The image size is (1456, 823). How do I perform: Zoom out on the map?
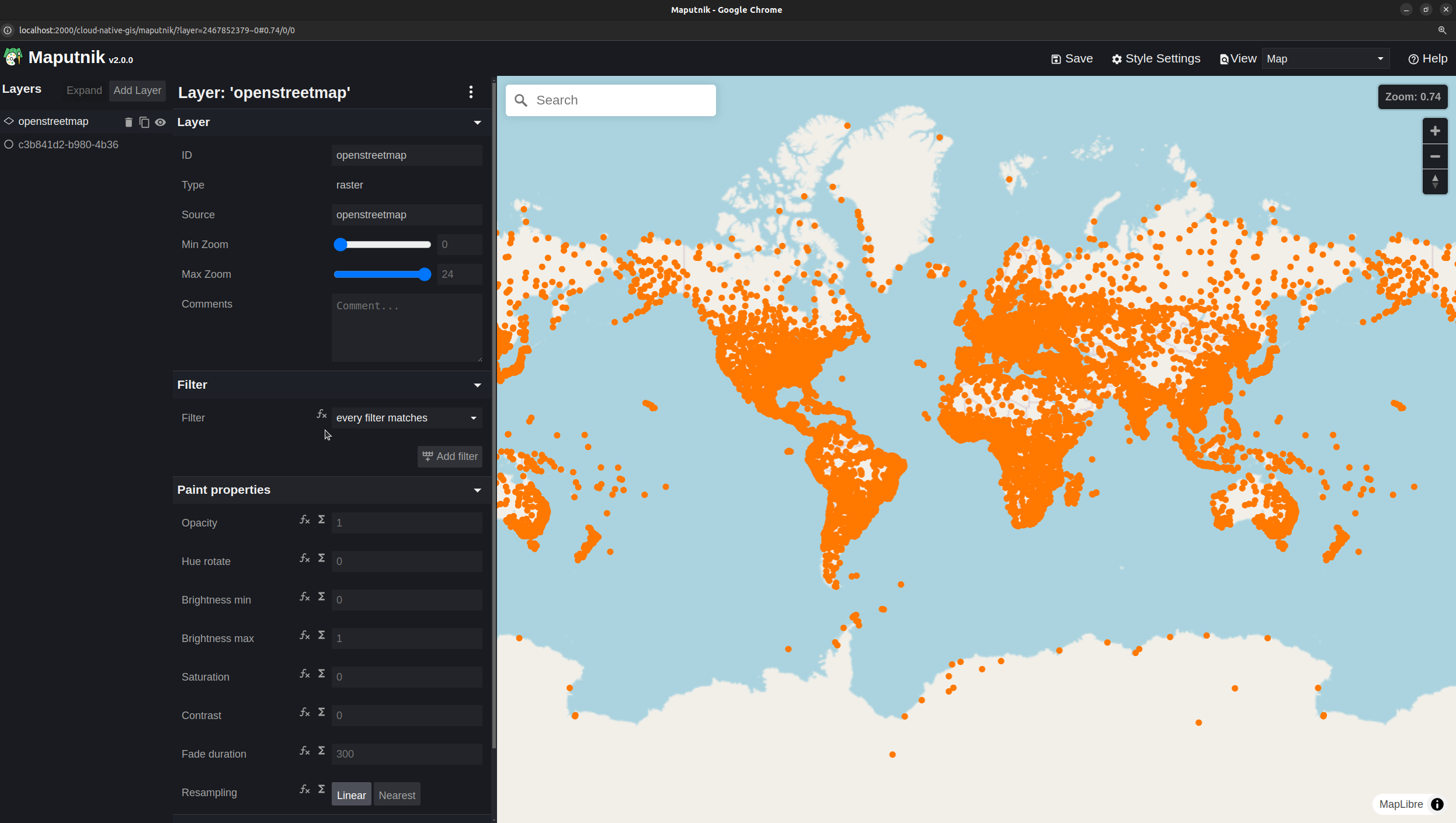1435,156
